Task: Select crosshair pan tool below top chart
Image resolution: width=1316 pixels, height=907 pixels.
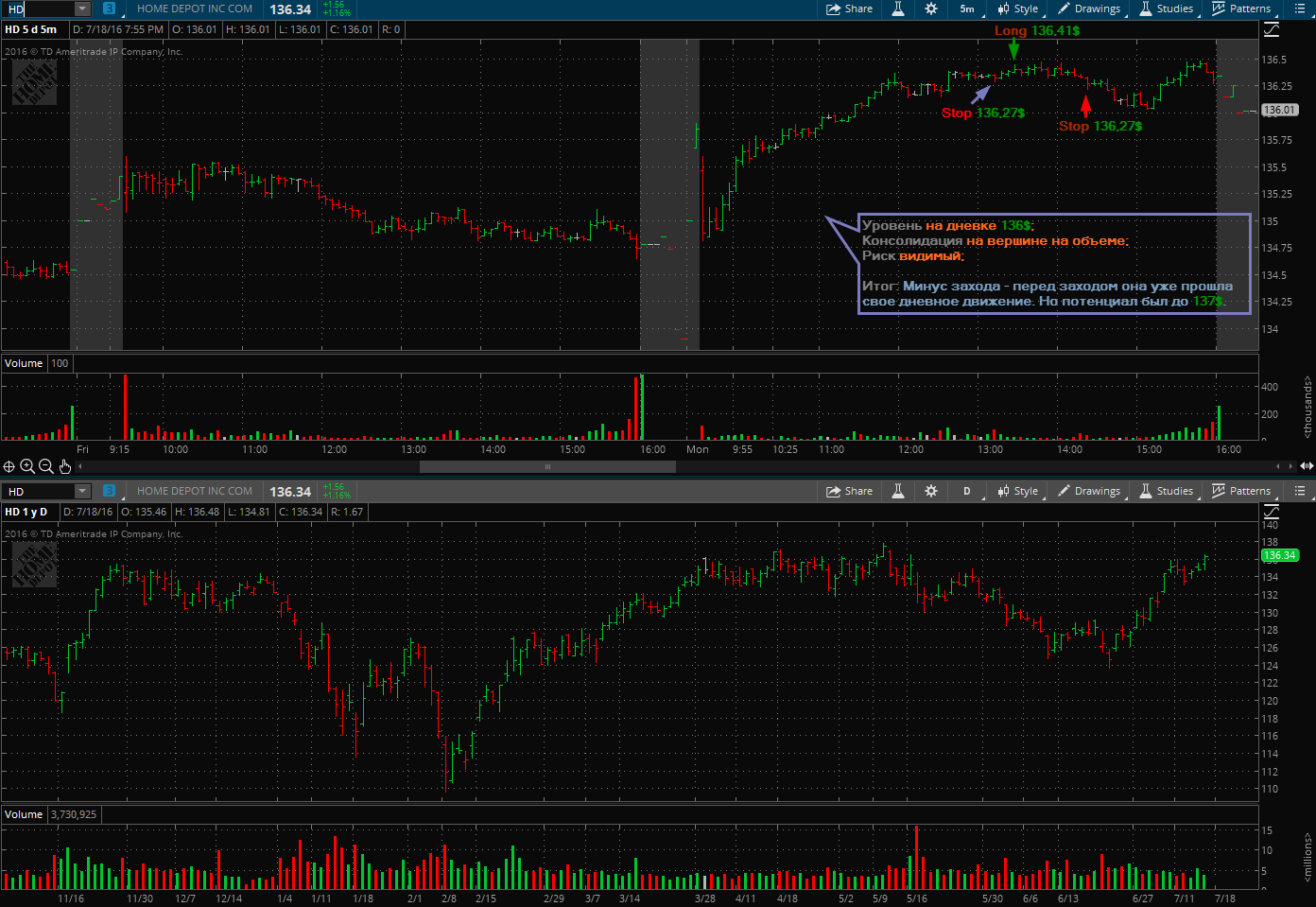Action: (9, 466)
